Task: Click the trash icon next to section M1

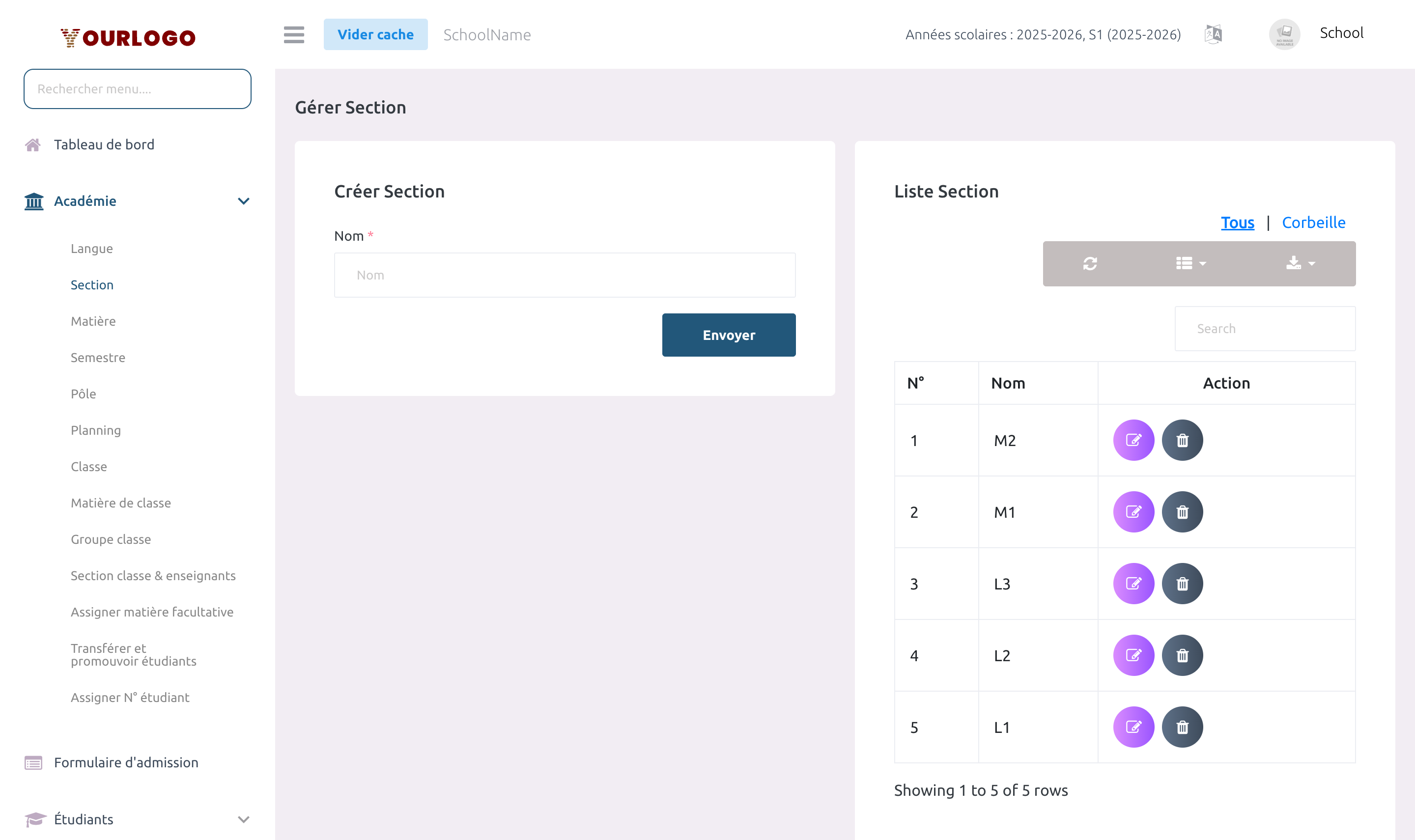Action: [x=1182, y=511]
